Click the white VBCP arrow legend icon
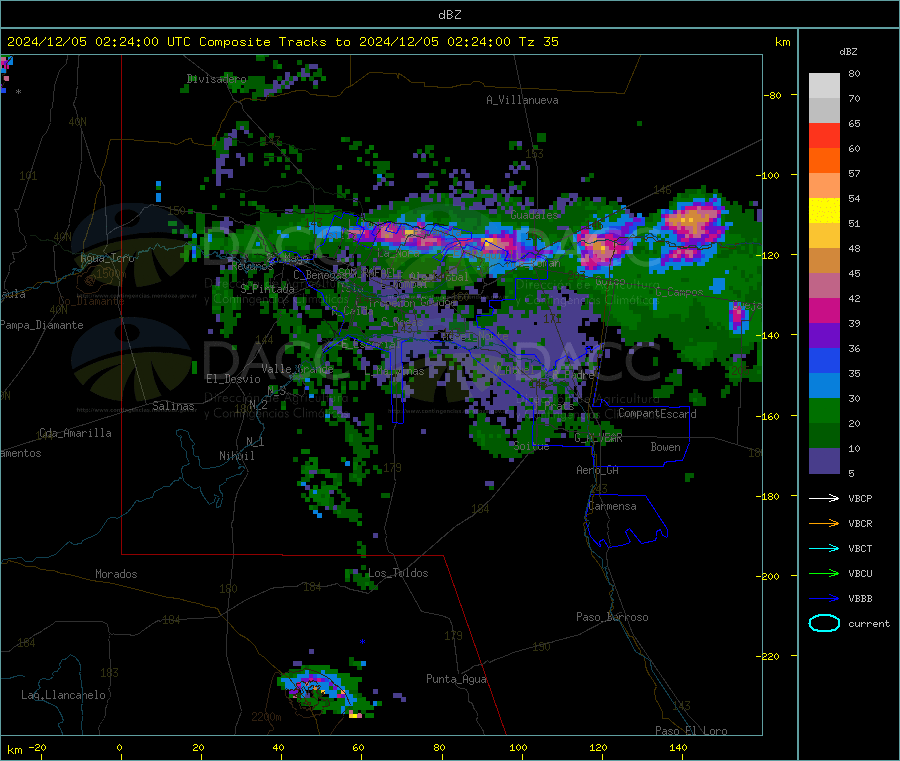This screenshot has width=900, height=761. pos(824,498)
